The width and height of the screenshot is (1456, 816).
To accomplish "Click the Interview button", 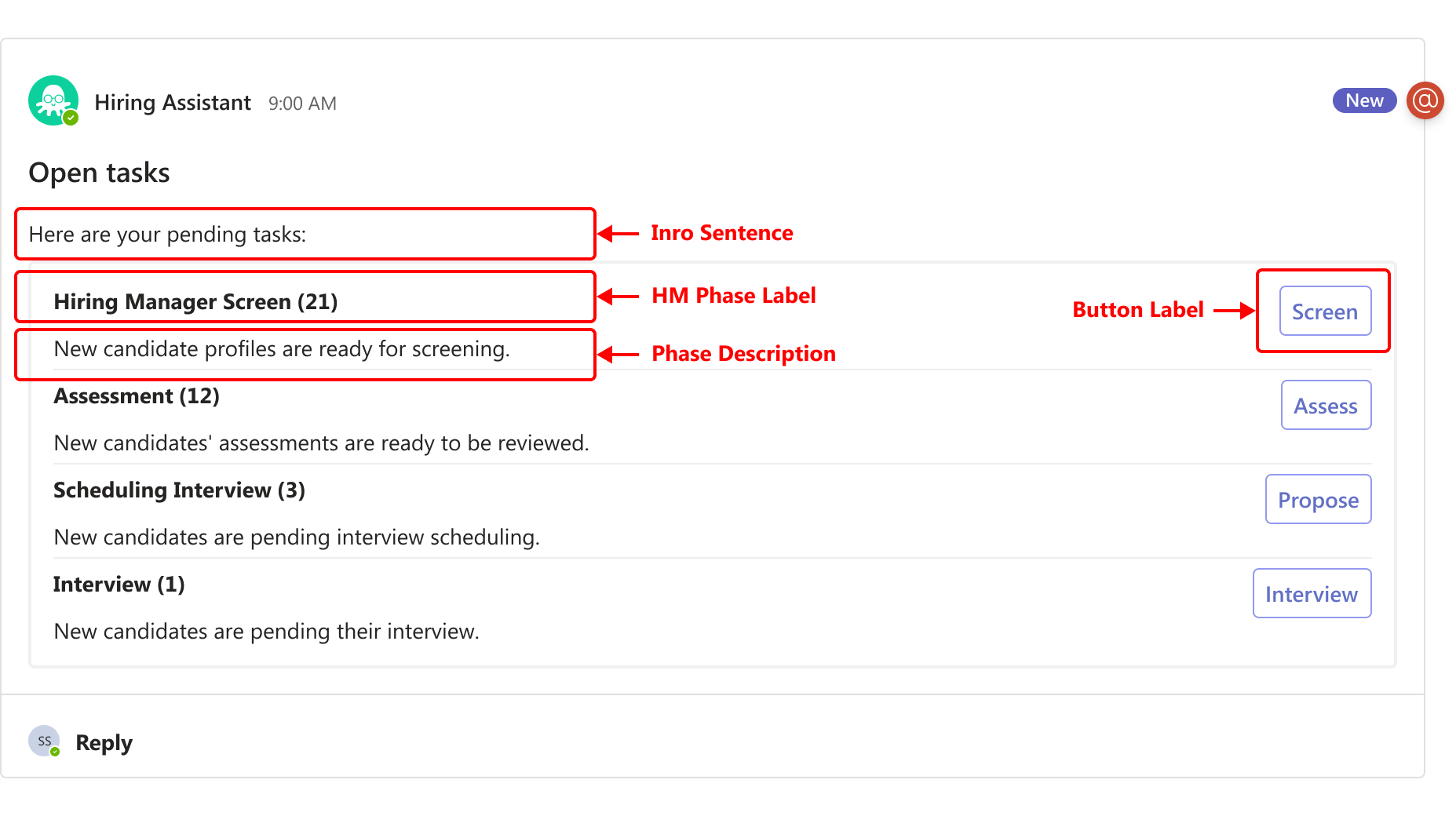I will click(1312, 594).
